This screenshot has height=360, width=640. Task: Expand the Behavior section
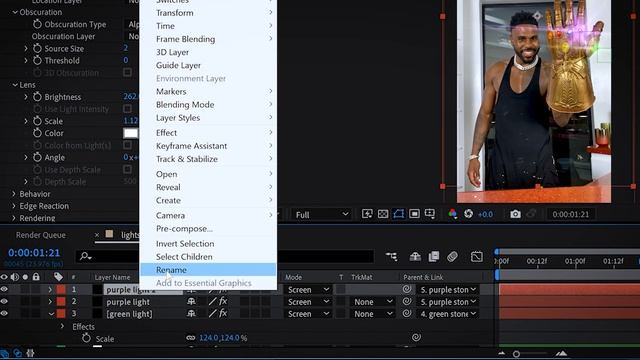point(14,194)
